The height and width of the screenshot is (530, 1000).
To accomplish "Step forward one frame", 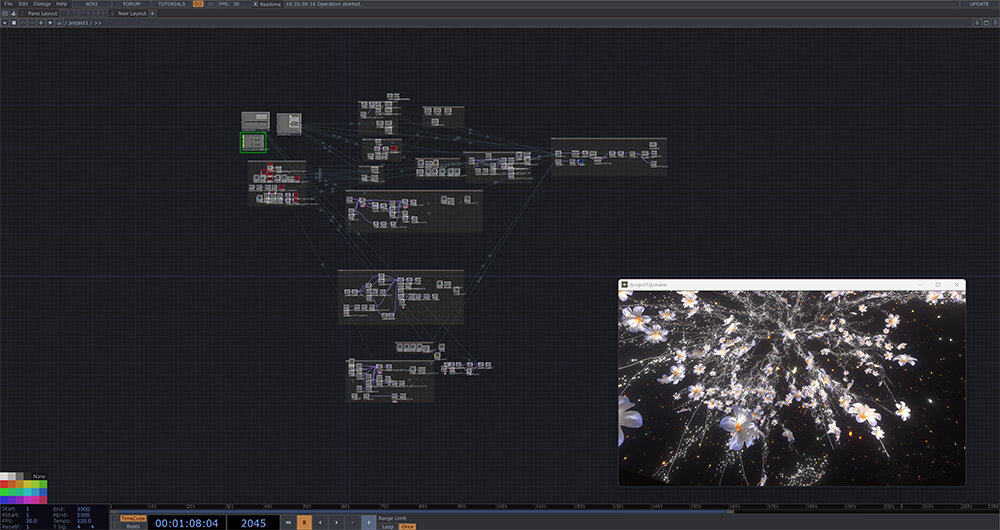I will [x=336, y=521].
